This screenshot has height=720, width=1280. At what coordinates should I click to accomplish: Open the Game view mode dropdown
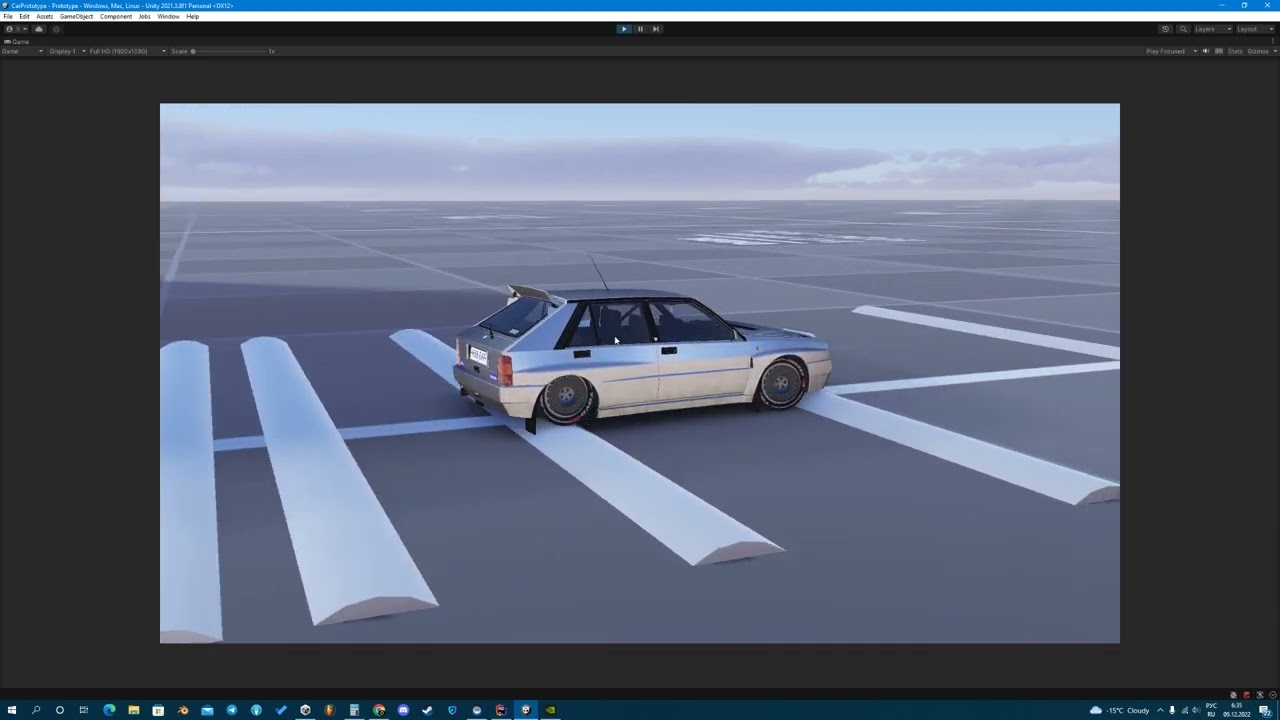22,51
